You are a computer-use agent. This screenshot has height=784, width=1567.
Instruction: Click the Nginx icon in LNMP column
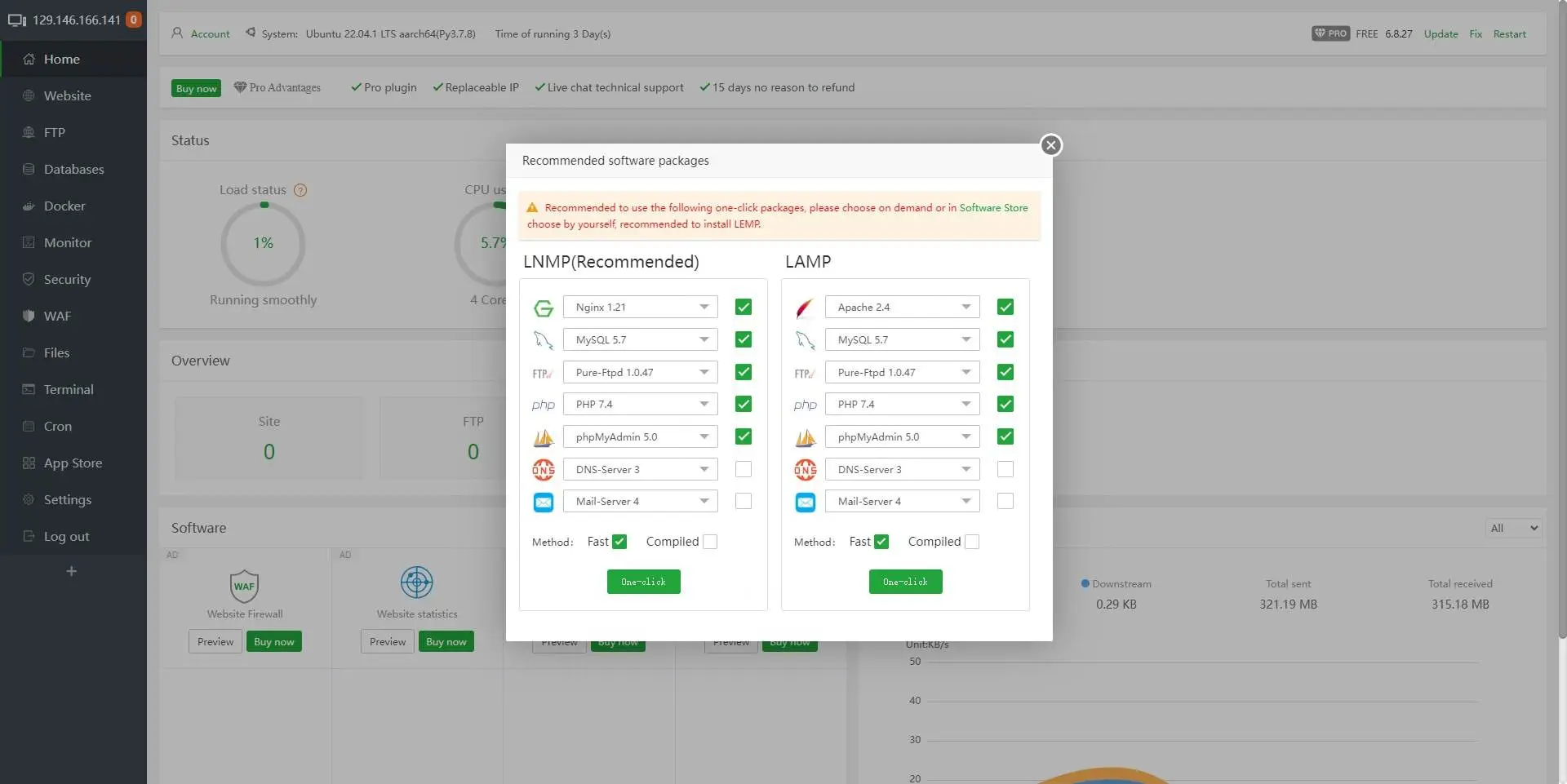[x=544, y=308]
